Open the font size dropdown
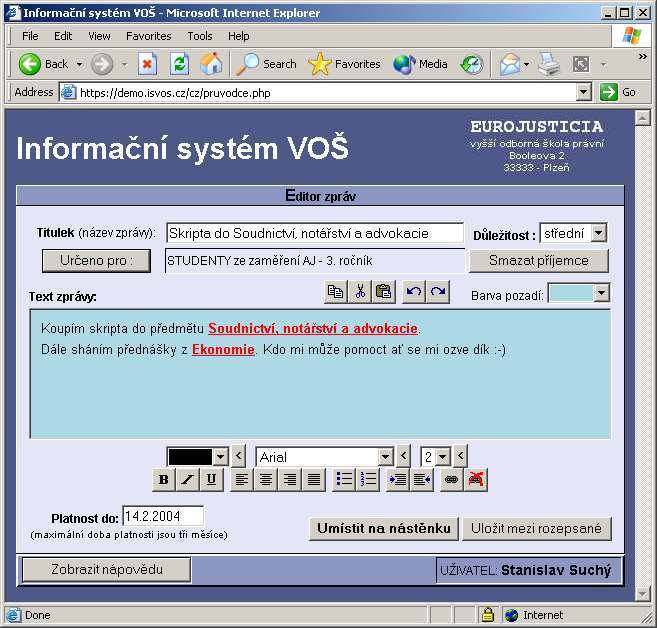 point(442,457)
